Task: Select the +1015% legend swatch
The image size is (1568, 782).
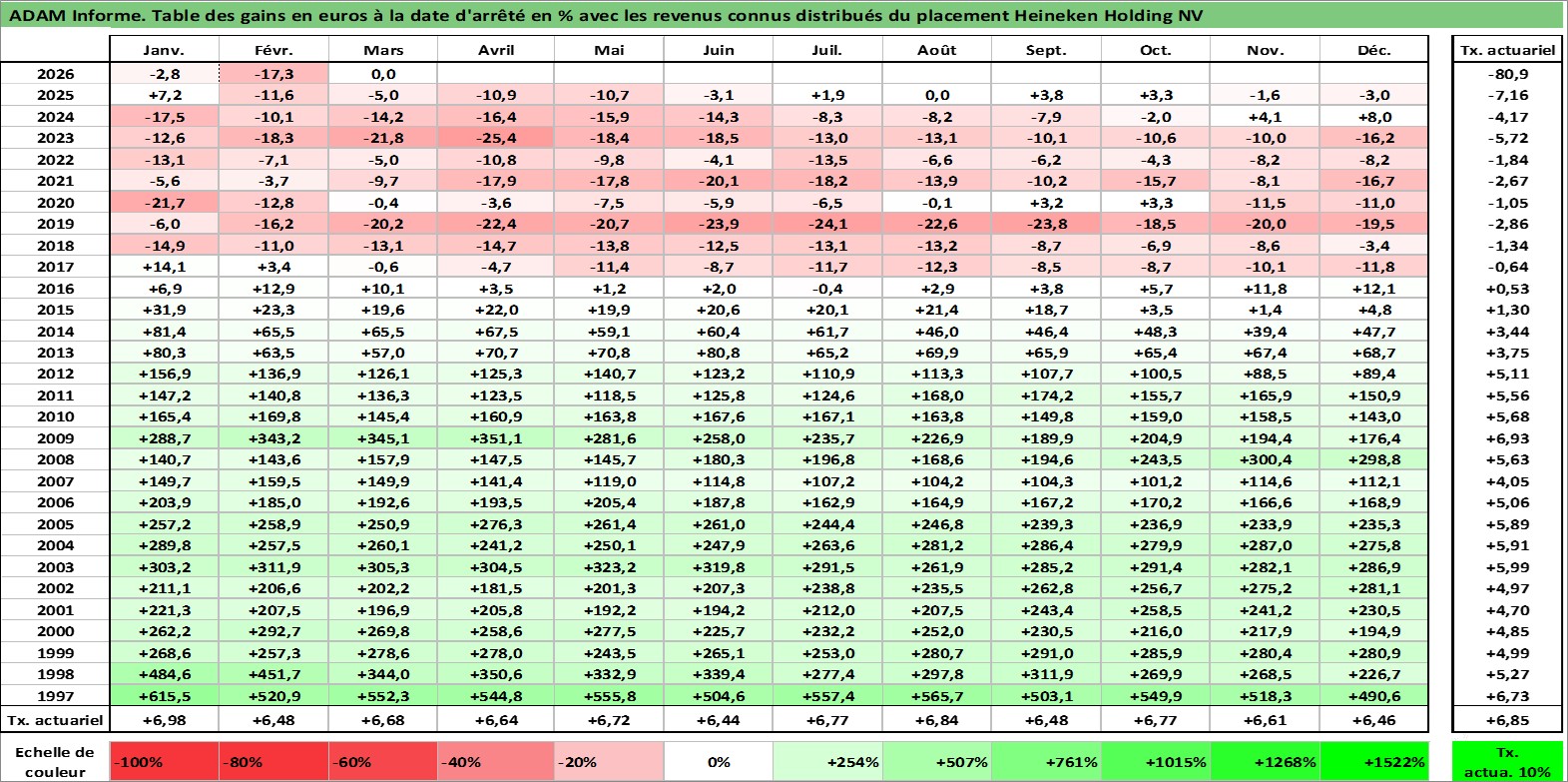Action: click(x=1156, y=761)
